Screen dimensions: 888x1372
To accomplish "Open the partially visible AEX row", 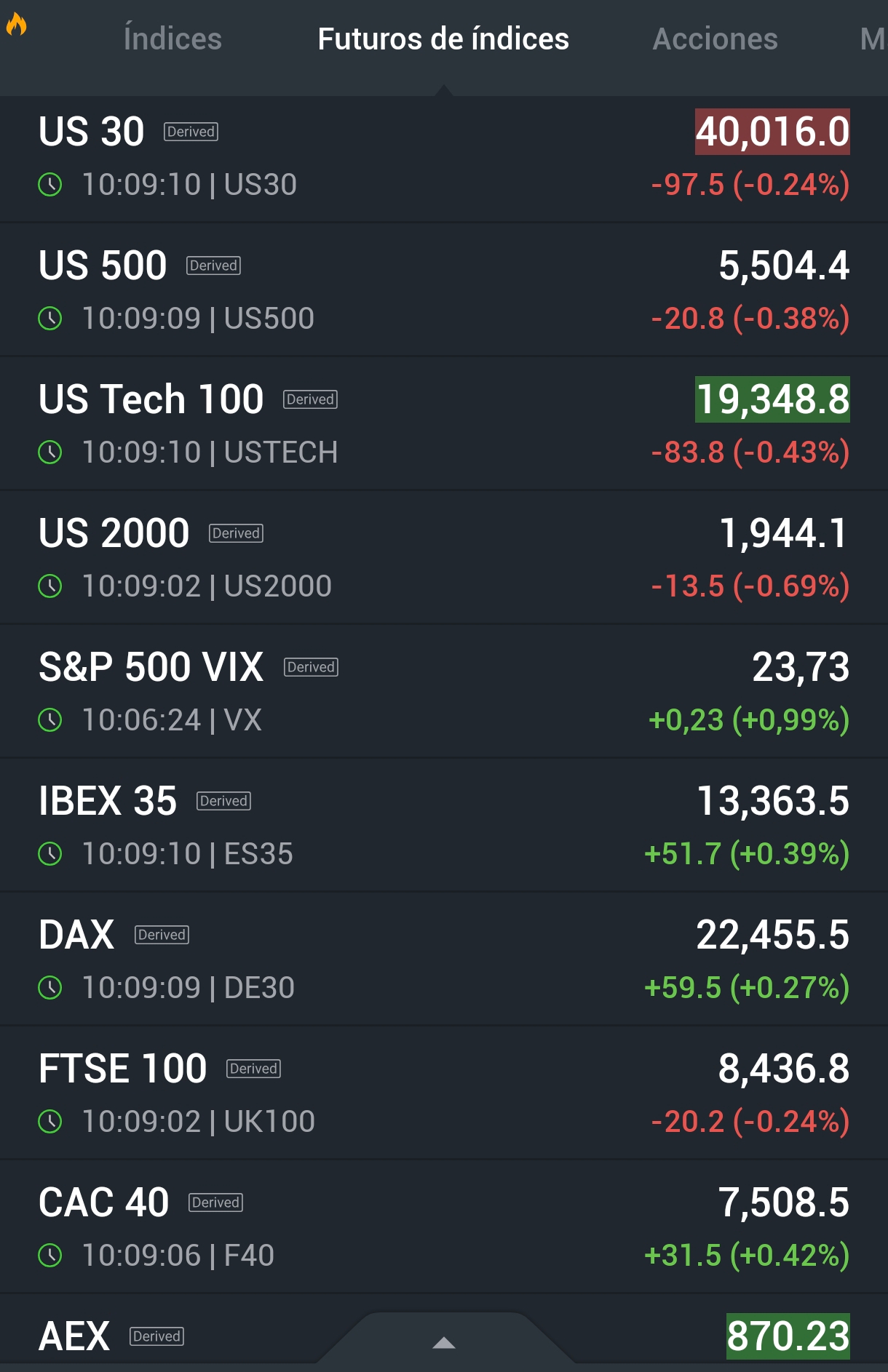I will pos(444,1334).
